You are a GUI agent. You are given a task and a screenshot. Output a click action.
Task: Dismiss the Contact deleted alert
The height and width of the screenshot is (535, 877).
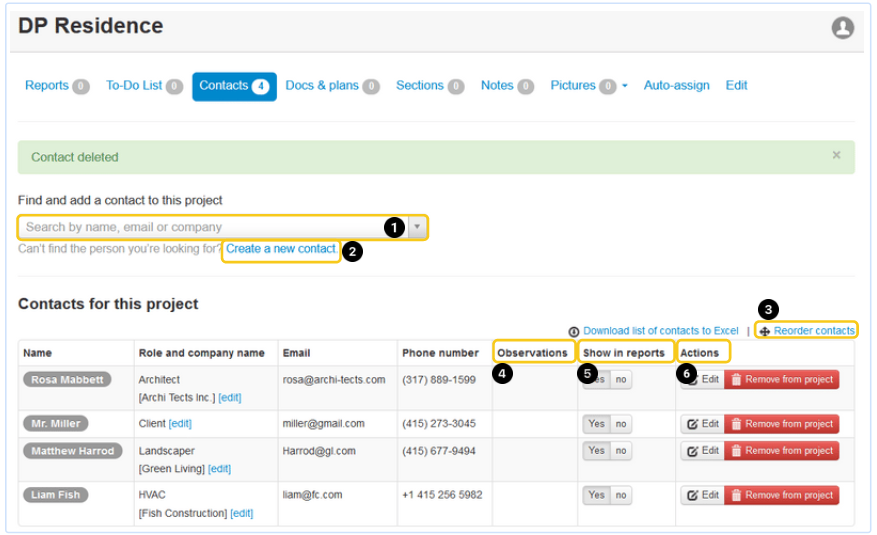836,155
